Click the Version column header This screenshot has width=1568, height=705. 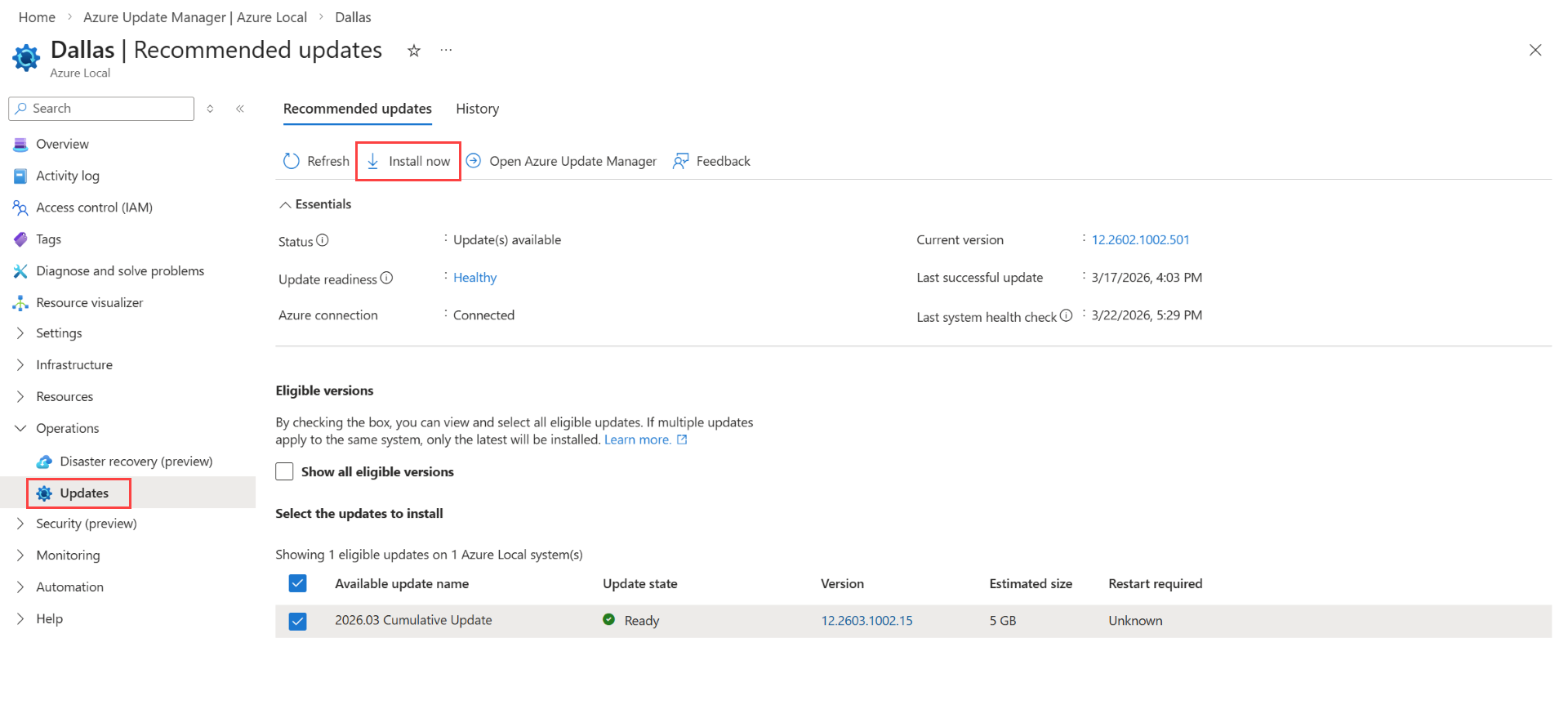pyautogui.click(x=842, y=584)
